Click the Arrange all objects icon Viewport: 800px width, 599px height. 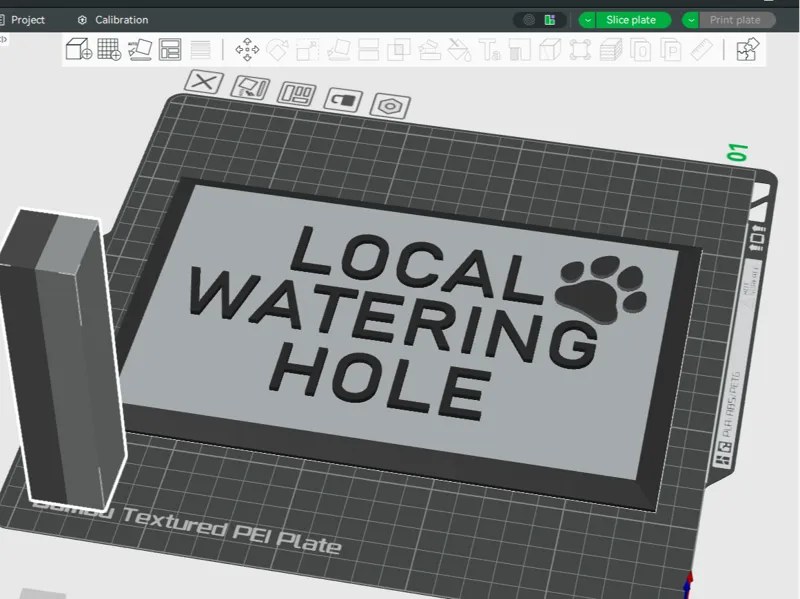(170, 49)
